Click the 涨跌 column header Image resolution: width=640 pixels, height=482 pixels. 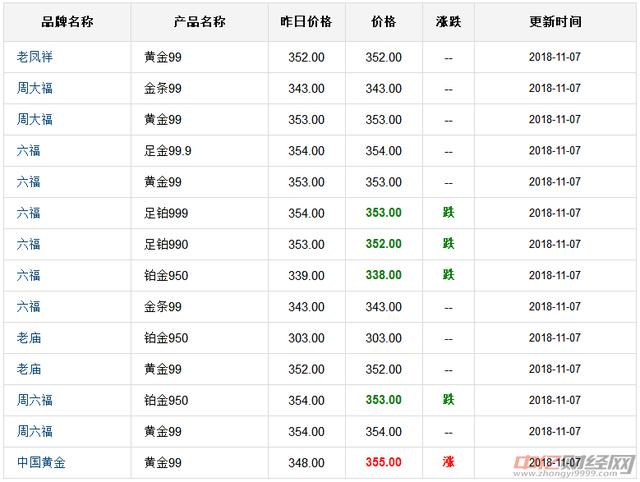[448, 22]
